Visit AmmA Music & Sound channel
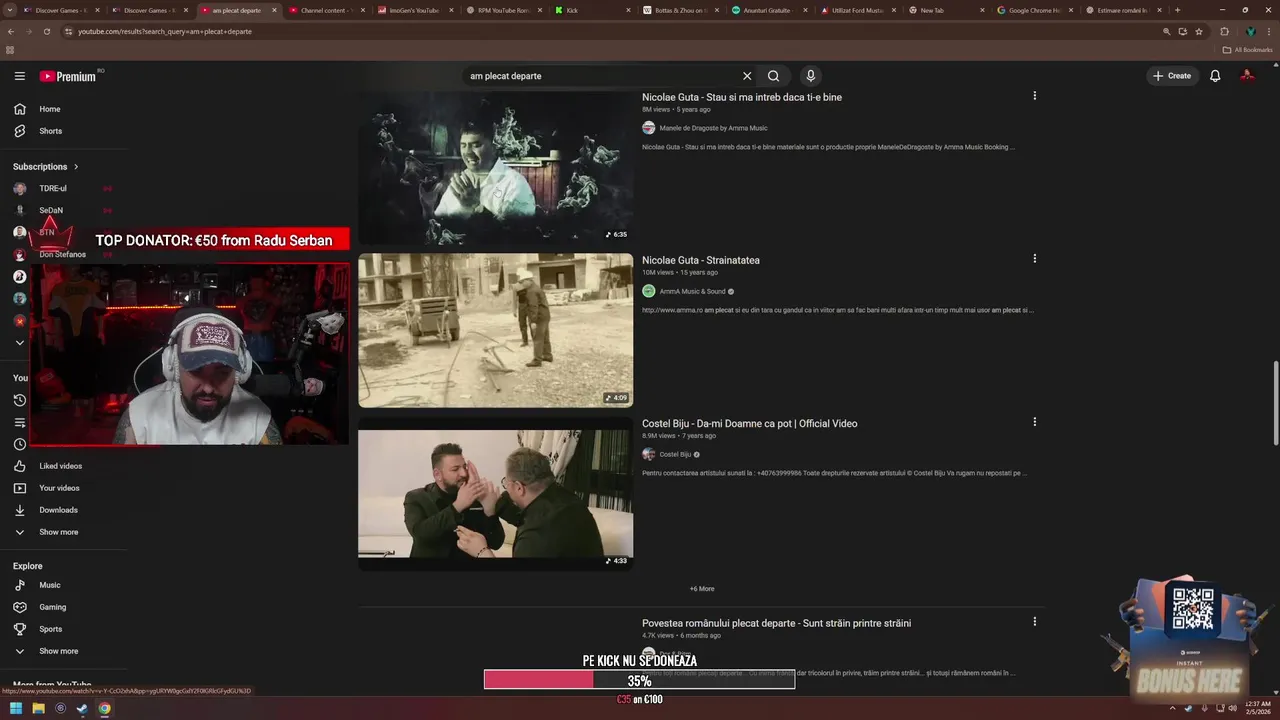 (692, 291)
